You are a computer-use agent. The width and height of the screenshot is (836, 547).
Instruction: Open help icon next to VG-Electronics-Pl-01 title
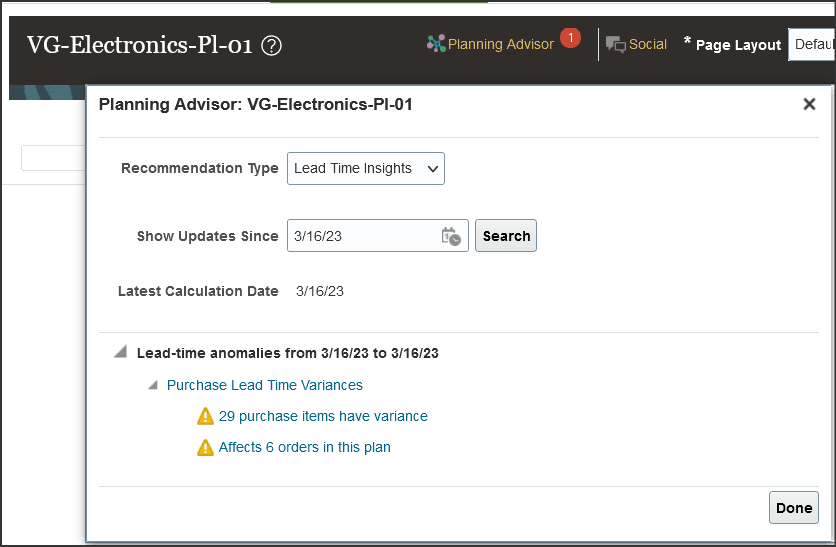tap(271, 46)
